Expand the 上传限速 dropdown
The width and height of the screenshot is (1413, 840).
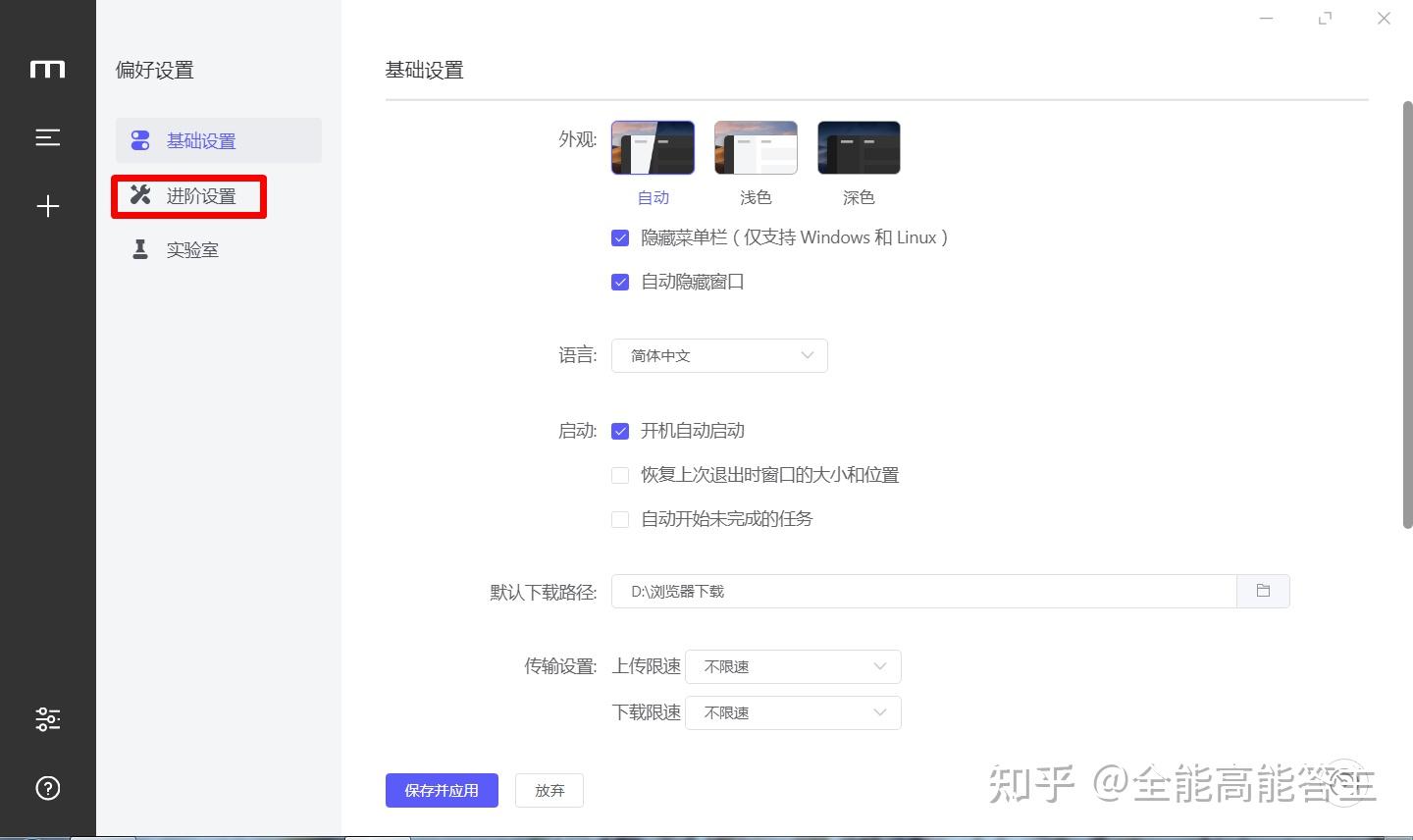[x=793, y=666]
